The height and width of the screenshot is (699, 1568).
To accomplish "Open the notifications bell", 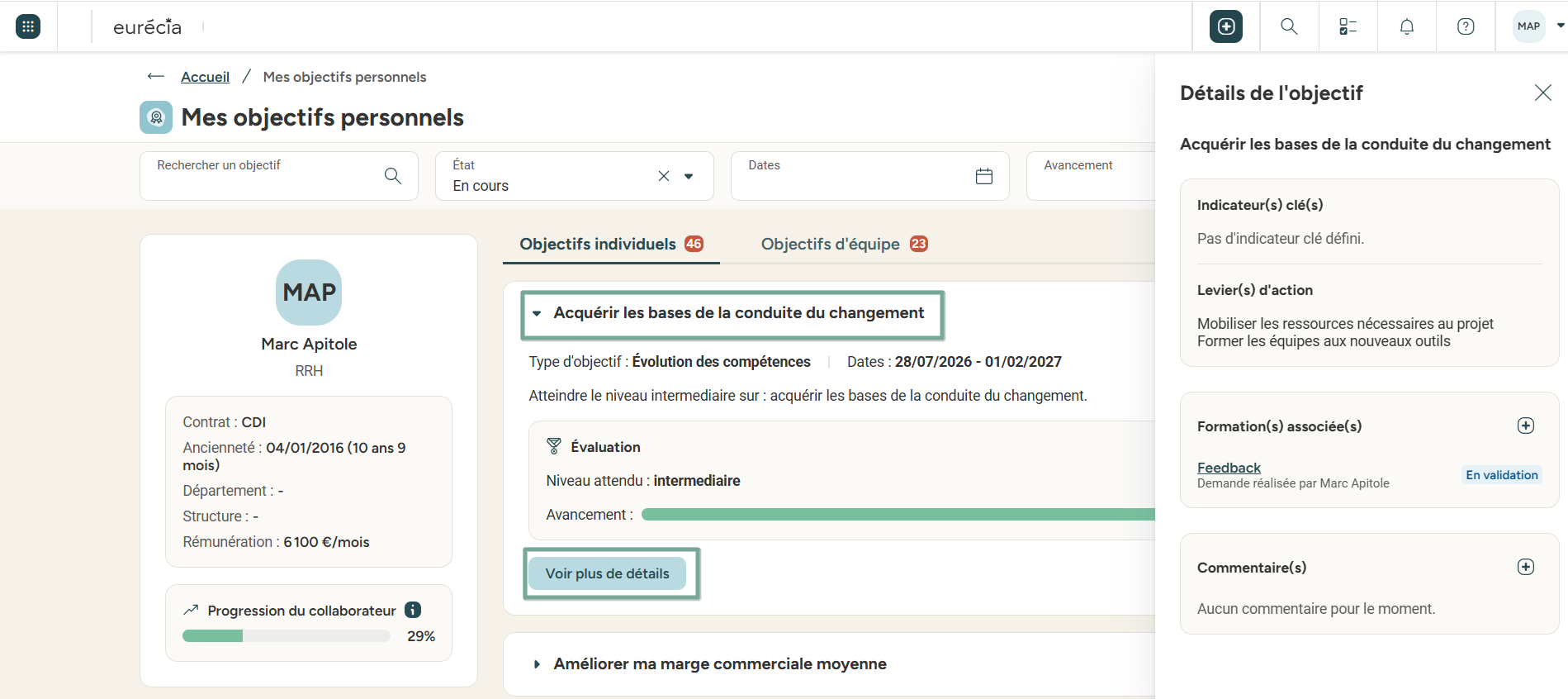I will click(x=1407, y=26).
